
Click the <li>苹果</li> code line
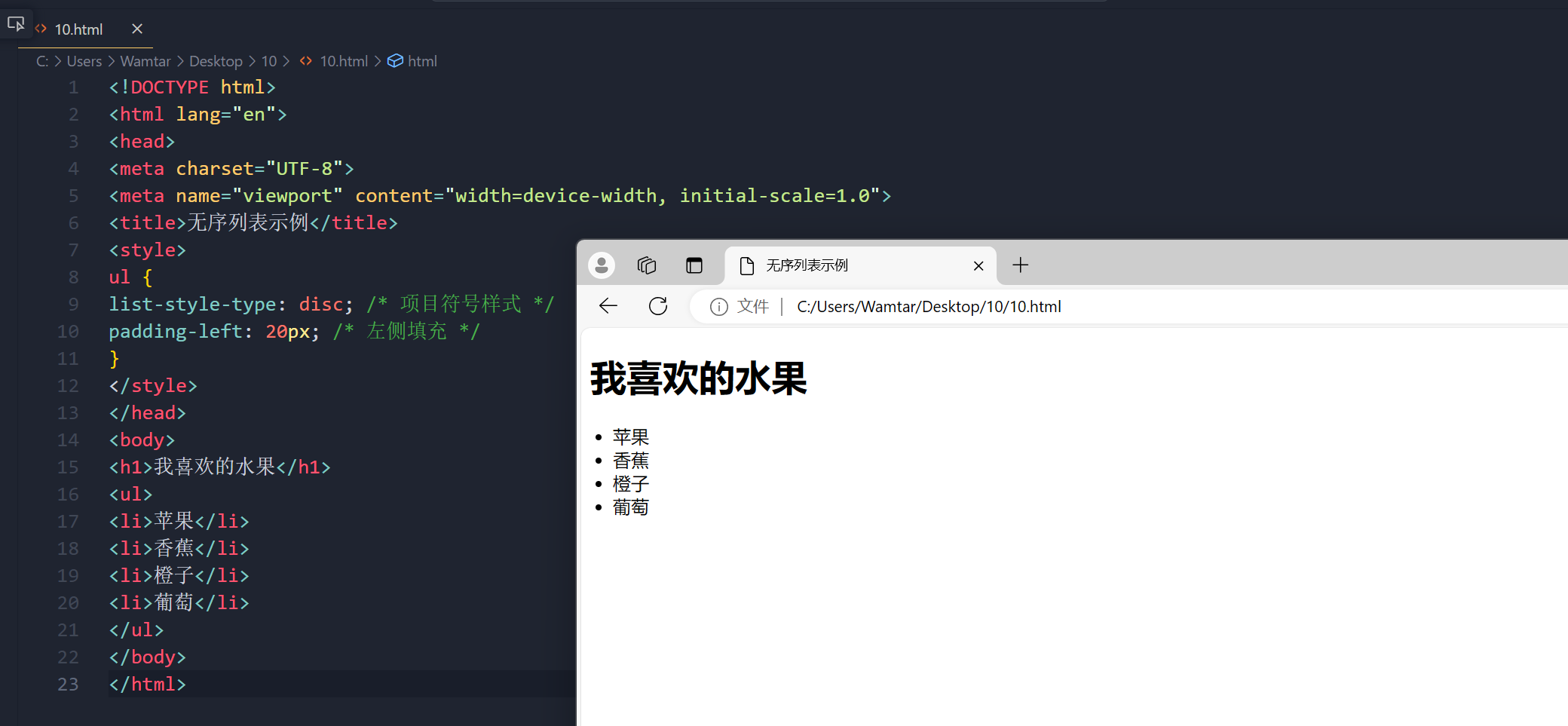point(179,522)
